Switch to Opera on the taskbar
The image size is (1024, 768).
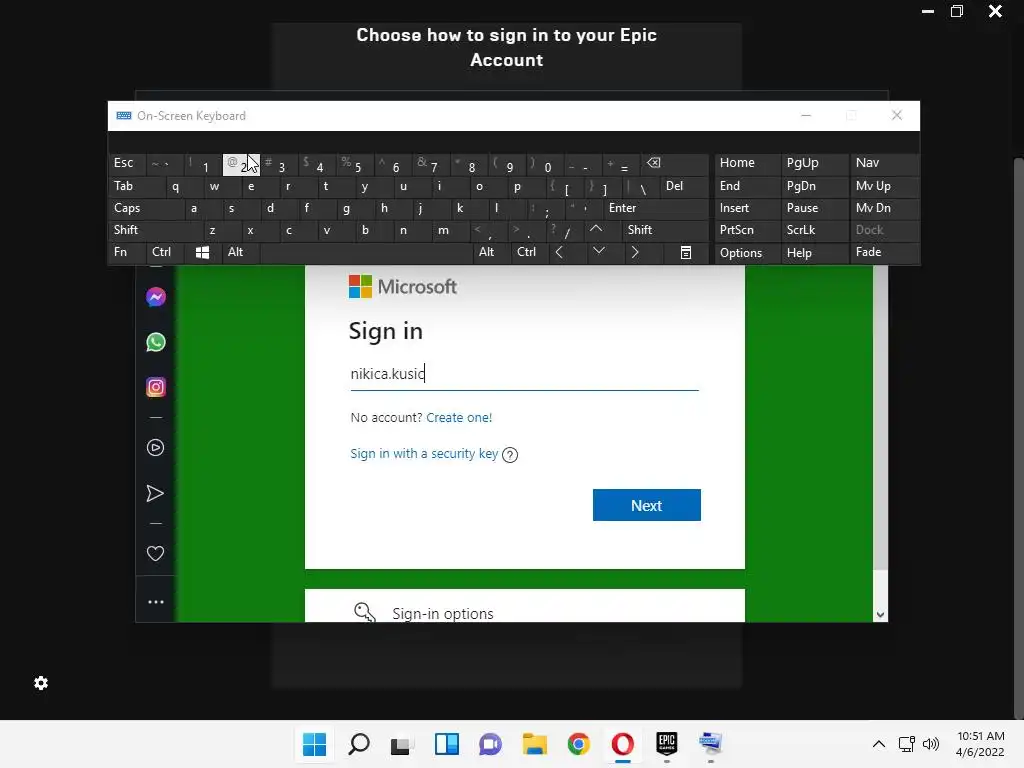click(x=622, y=744)
